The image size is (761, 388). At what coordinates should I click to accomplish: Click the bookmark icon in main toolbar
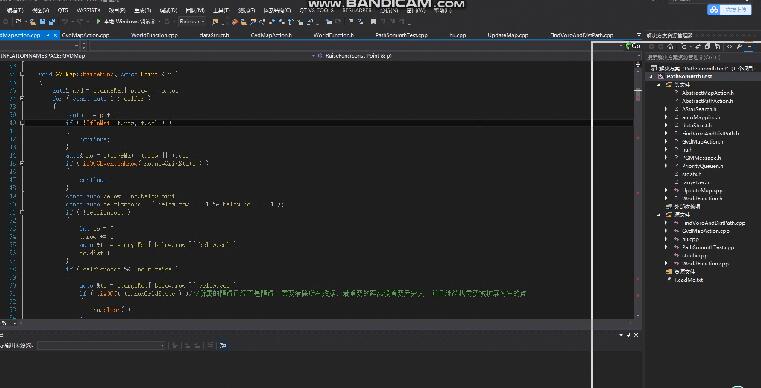tap(373, 22)
